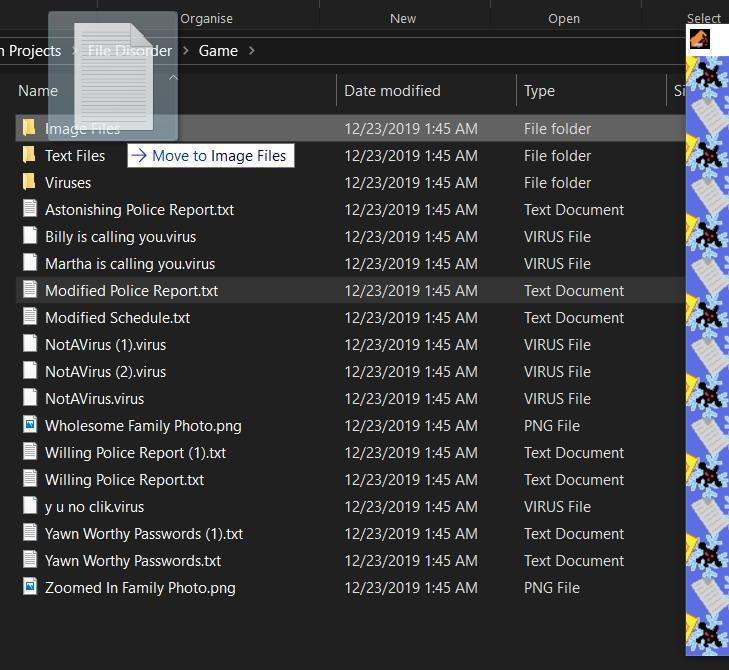Expand the chevron after Game in the address bar
The width and height of the screenshot is (729, 670).
click(x=252, y=50)
